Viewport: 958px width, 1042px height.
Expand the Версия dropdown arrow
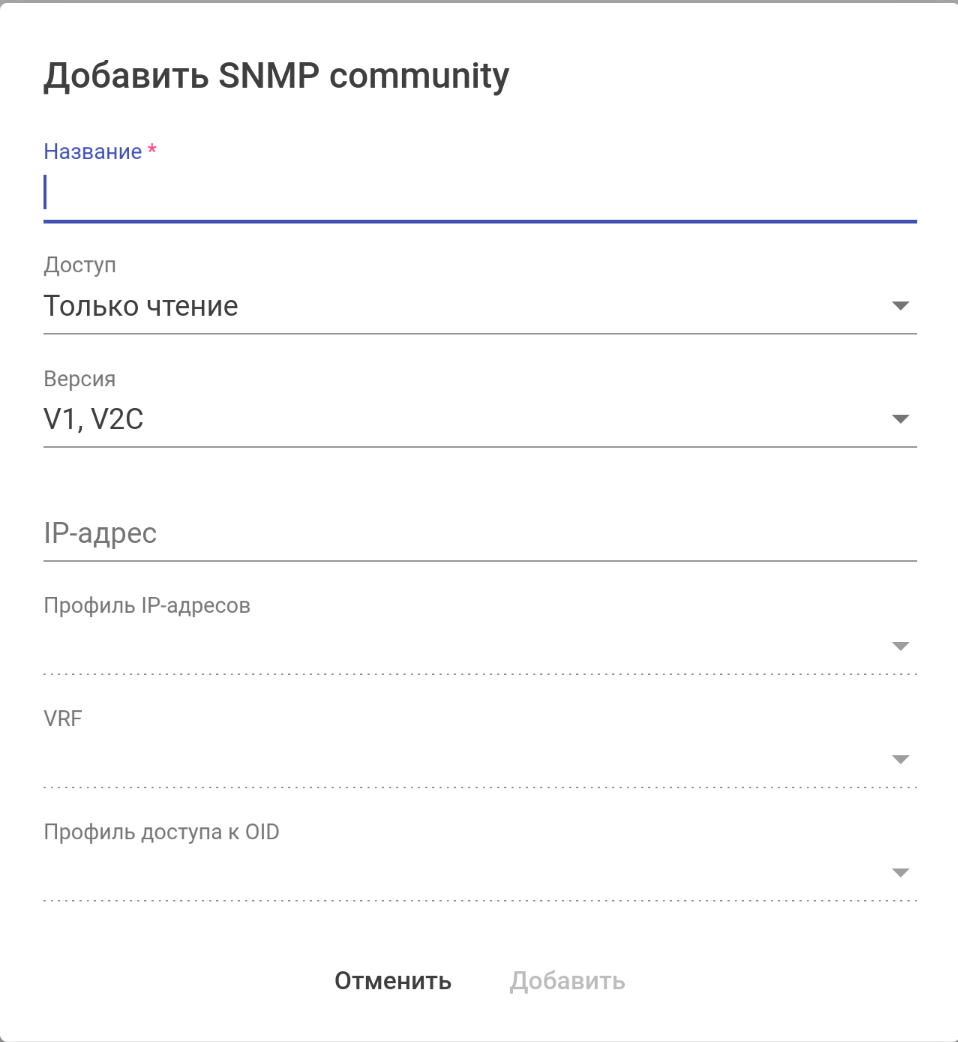click(900, 419)
